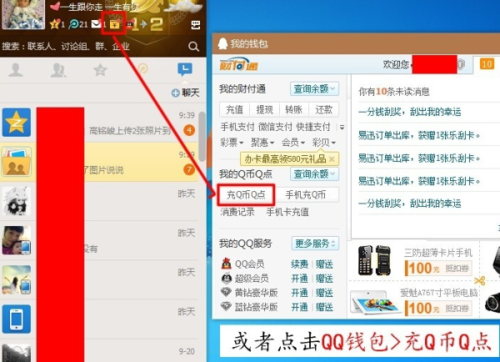Open the friends album folder conversation
500x362 pixels.
pos(100,162)
